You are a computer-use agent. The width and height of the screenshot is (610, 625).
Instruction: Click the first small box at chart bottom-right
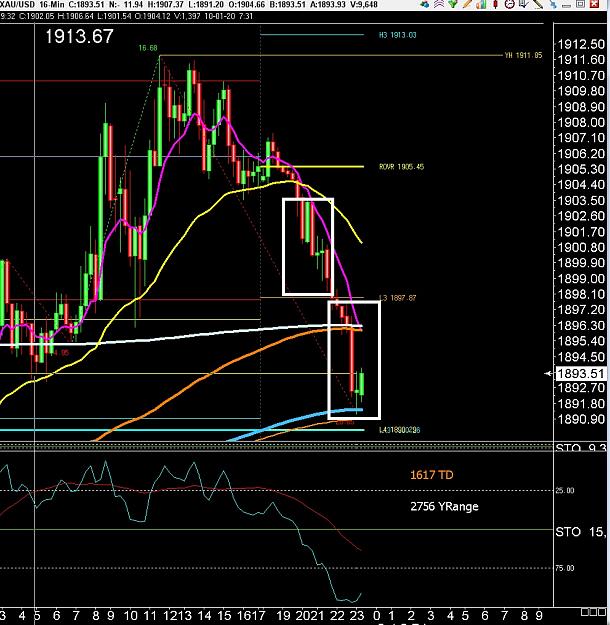(x=585, y=611)
